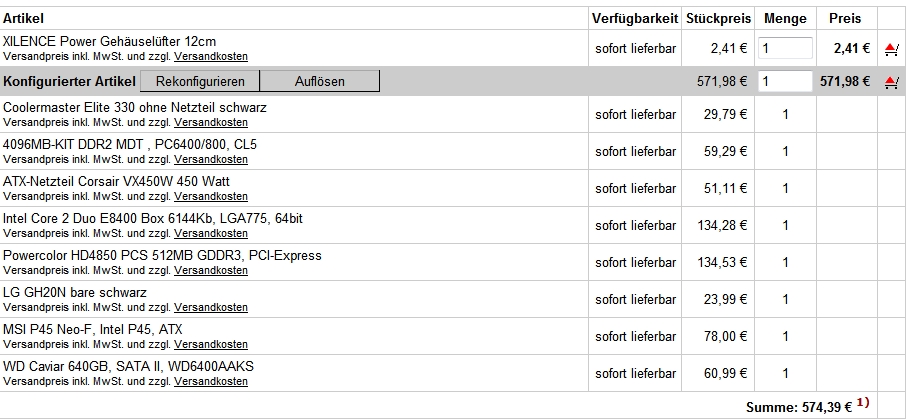Screen dimensions: 906x420
Task: Open Versandkosten link under Corsair VX450W
Action: click(211, 196)
